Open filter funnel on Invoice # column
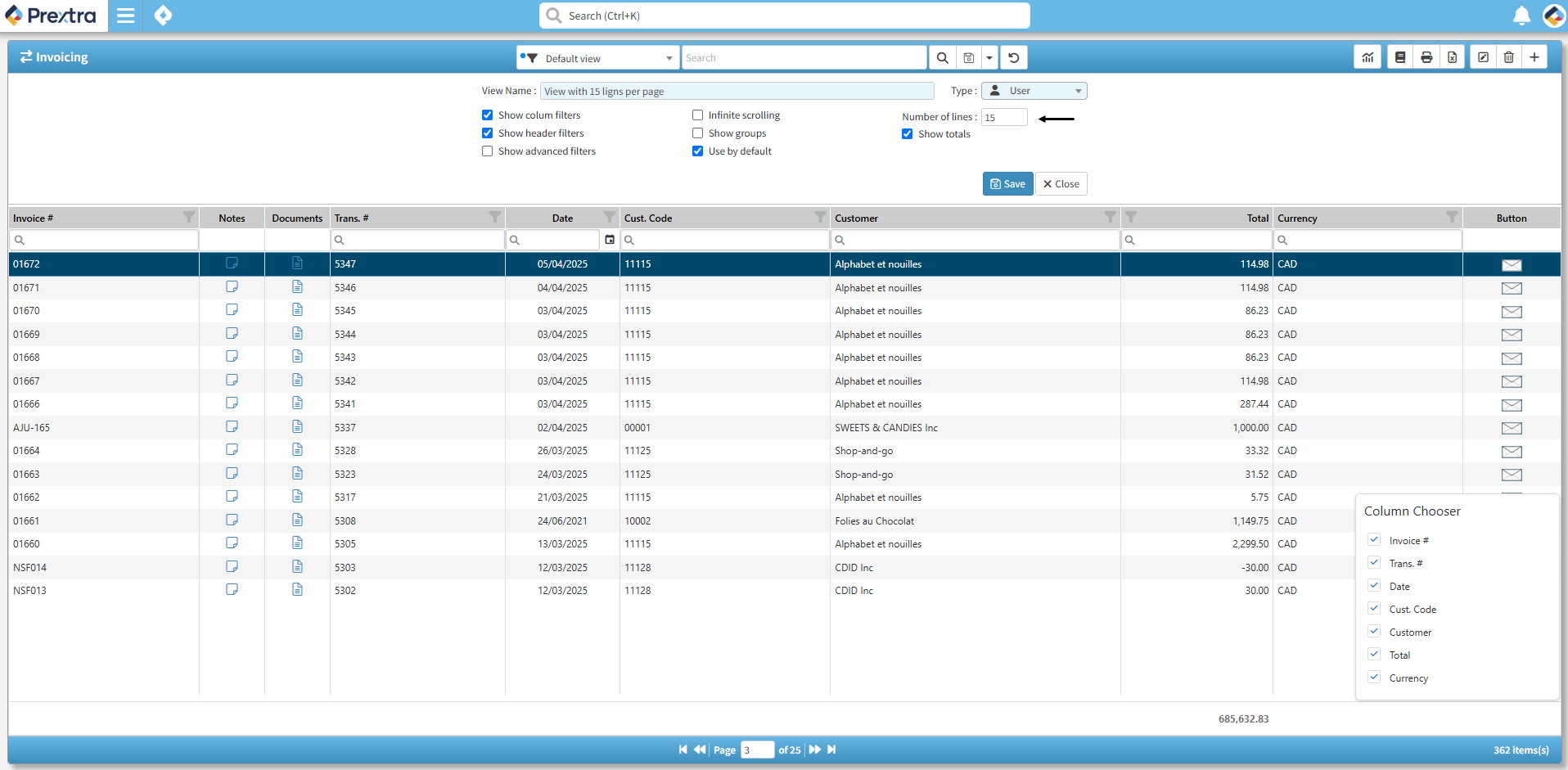 click(x=188, y=218)
